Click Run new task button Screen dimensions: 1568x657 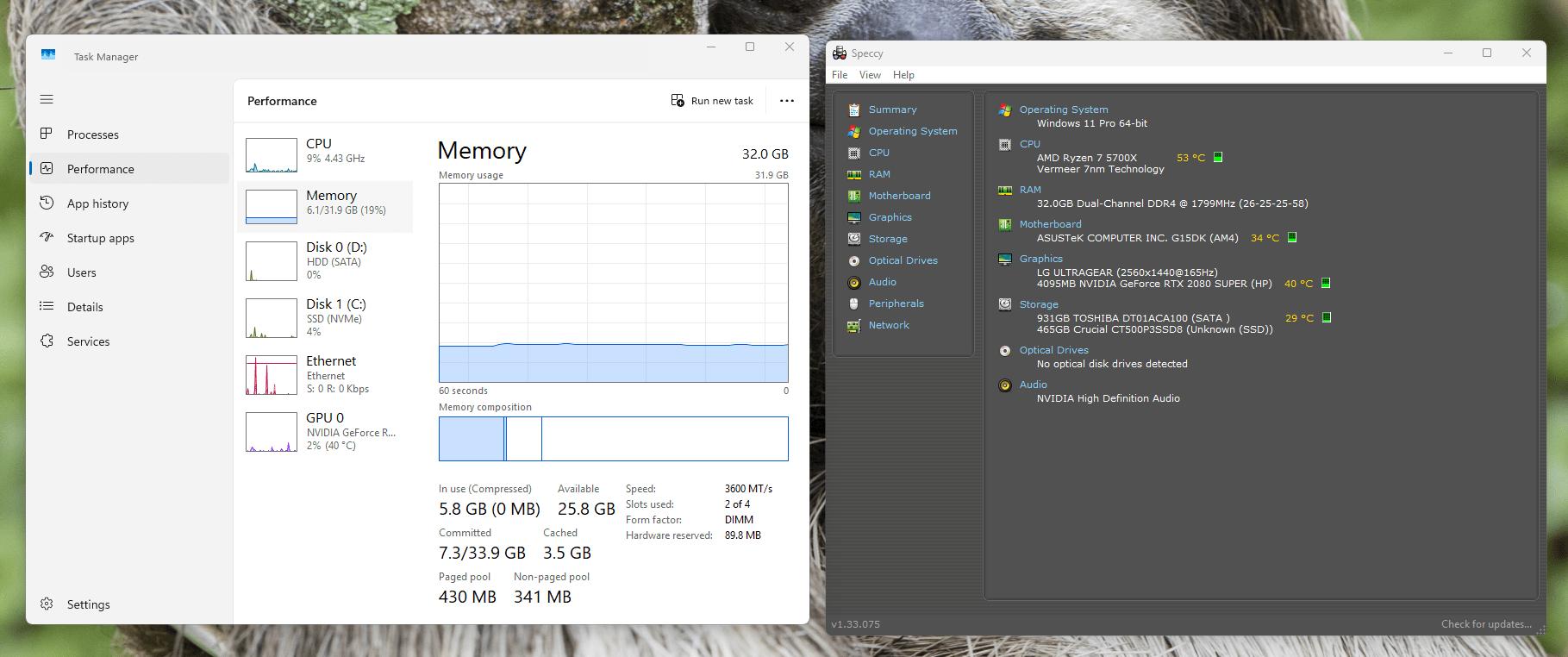[712, 101]
